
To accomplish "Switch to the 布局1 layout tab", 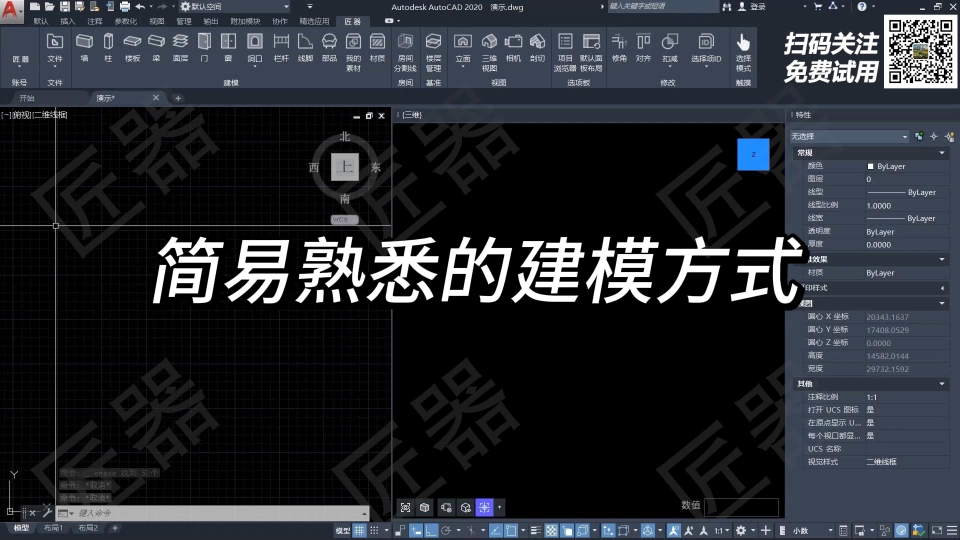I will [x=53, y=528].
